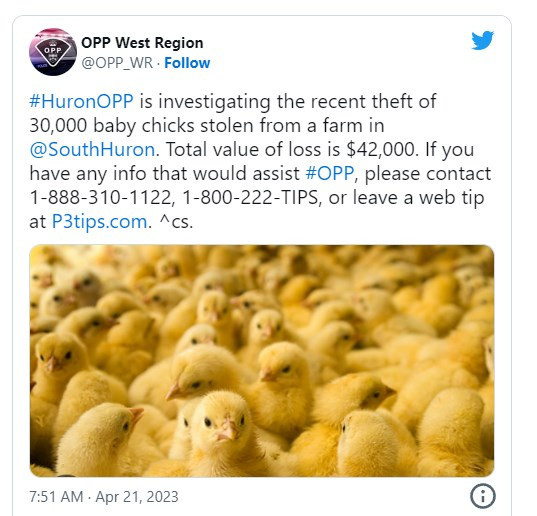Click the @OPP_WR handle
Screen dimensions: 537x516
pyautogui.click(x=117, y=63)
